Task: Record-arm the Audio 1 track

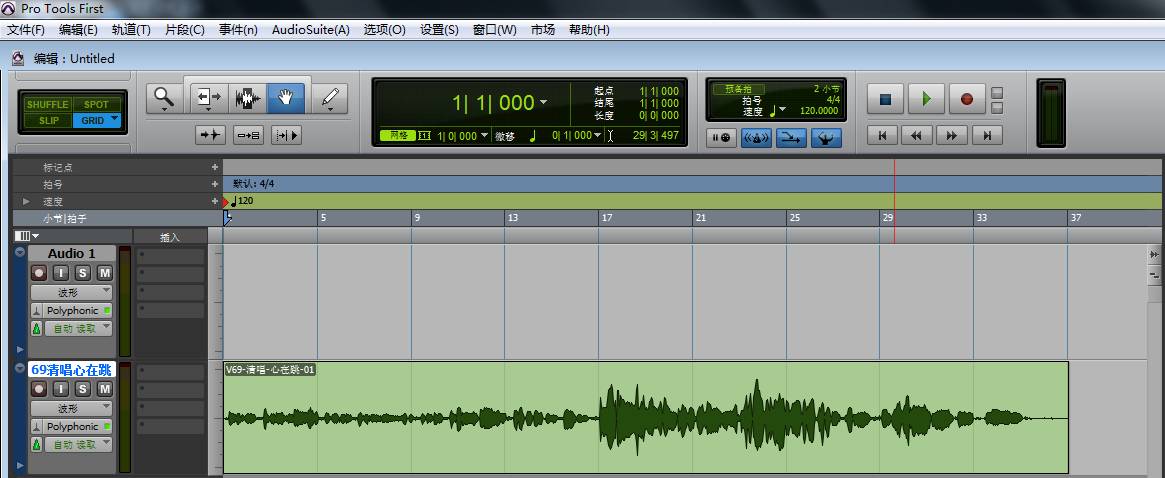Action: [x=39, y=273]
